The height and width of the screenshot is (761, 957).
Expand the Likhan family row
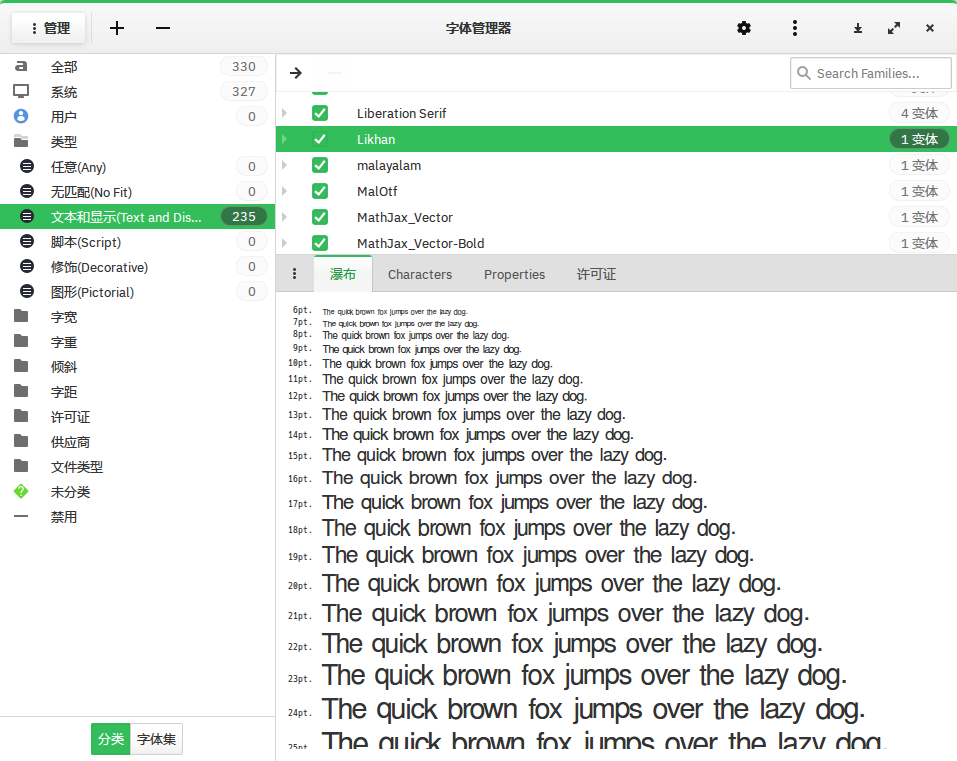tap(284, 139)
